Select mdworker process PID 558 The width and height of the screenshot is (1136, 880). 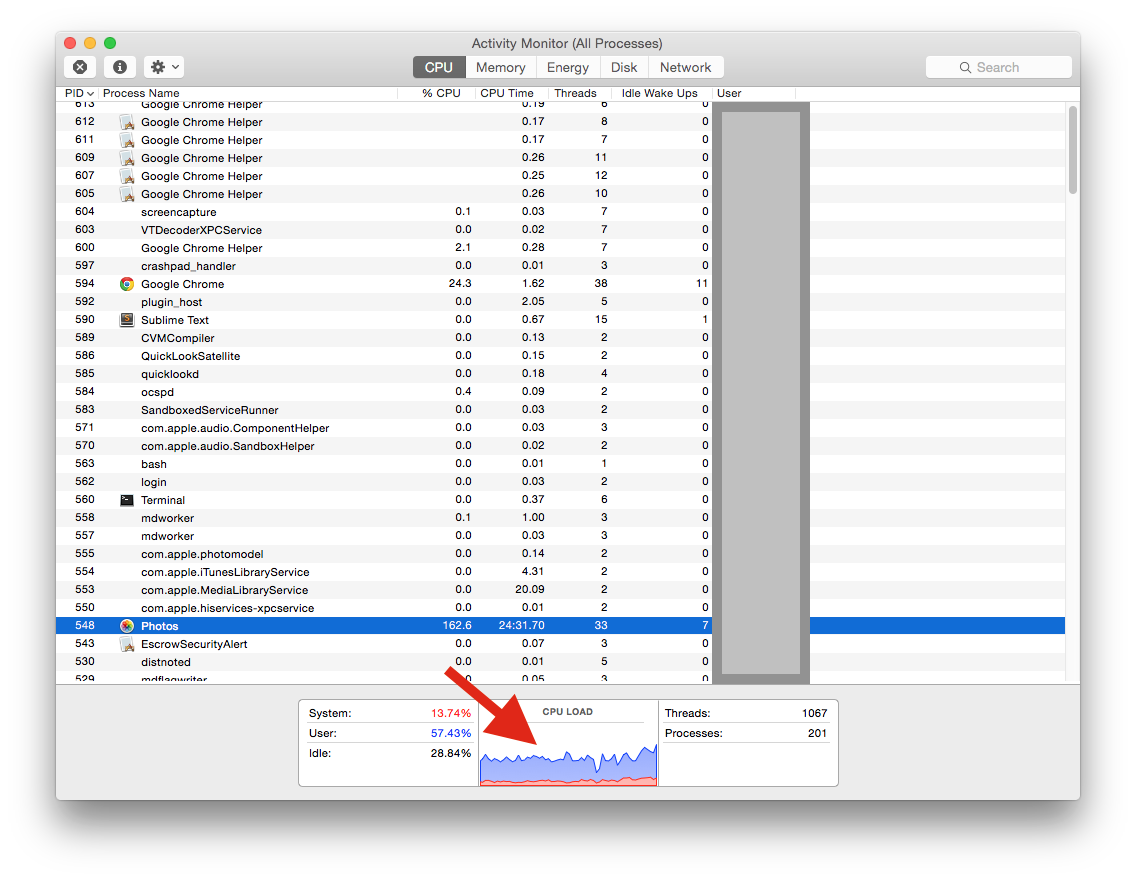click(x=560, y=518)
